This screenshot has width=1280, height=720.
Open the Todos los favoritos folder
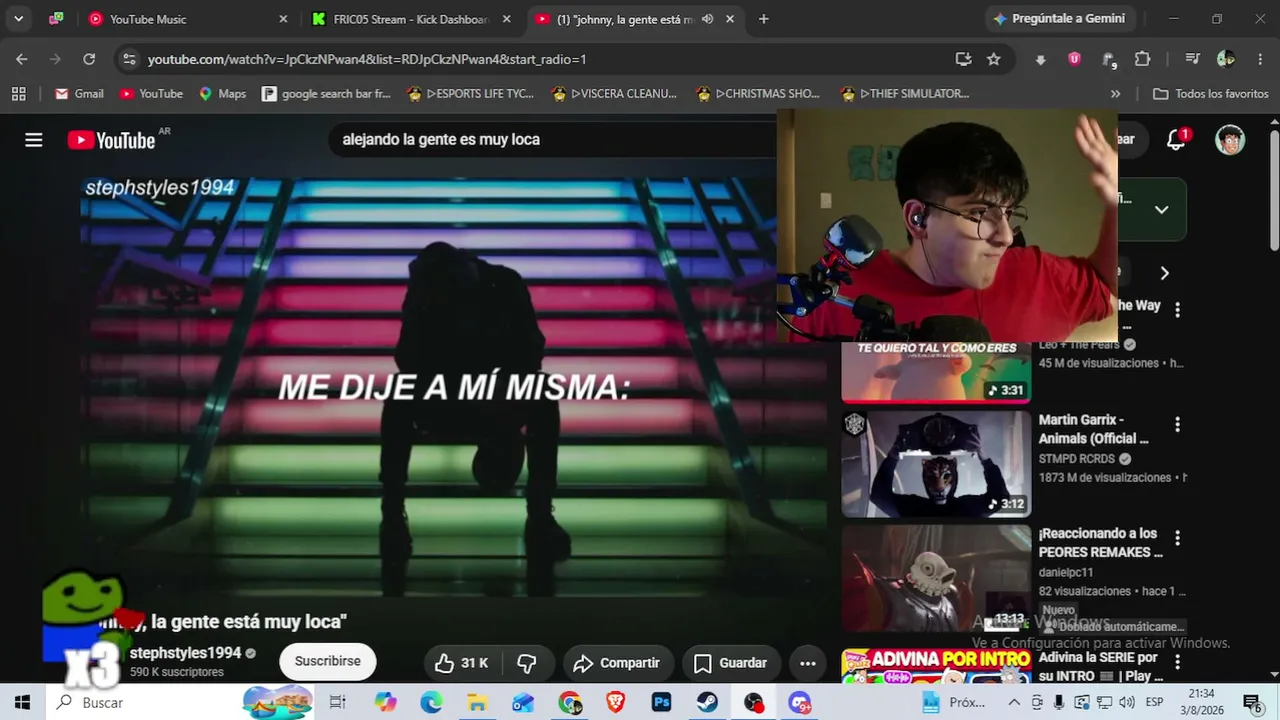tap(1210, 94)
